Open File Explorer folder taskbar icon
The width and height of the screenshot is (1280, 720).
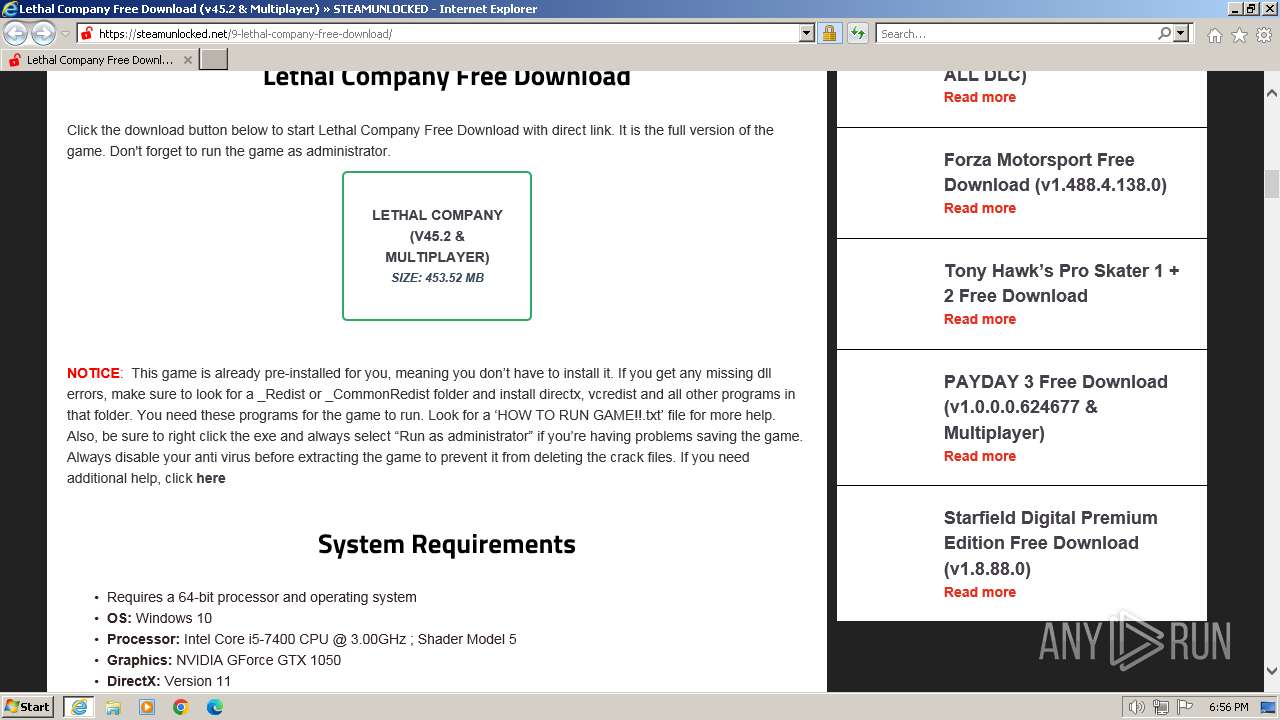[113, 707]
